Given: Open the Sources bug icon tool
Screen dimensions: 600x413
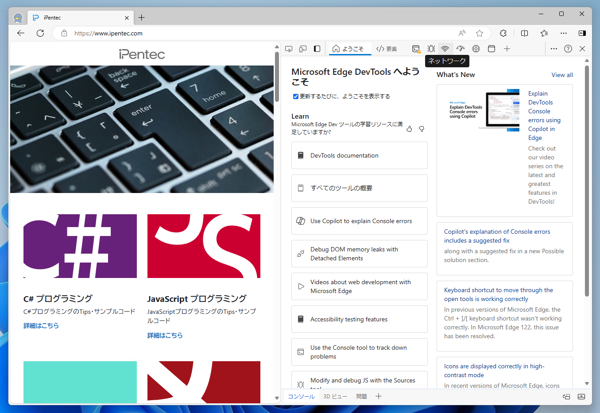Looking at the screenshot, I should [431, 49].
